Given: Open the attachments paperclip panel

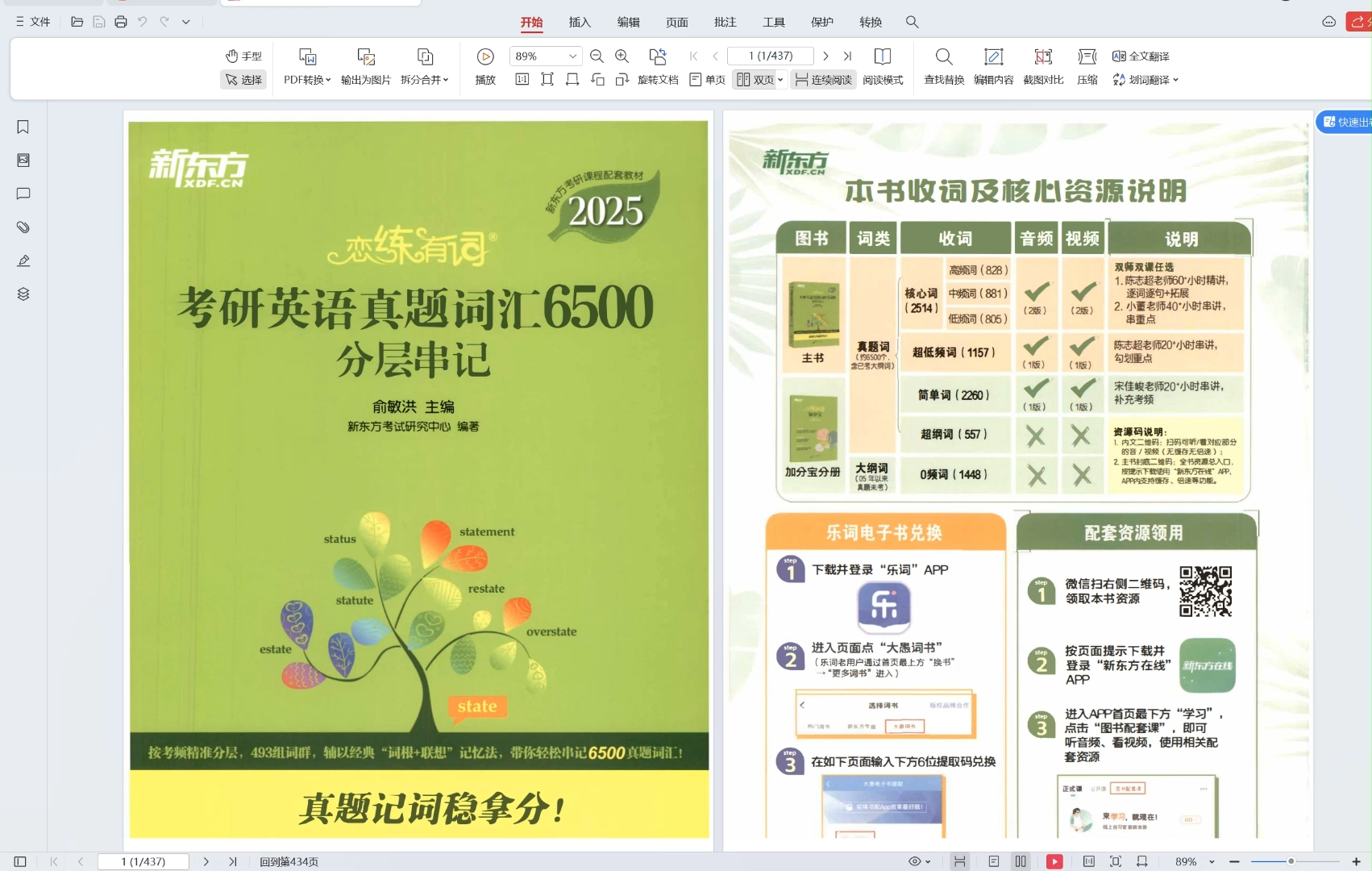Looking at the screenshot, I should coord(23,227).
